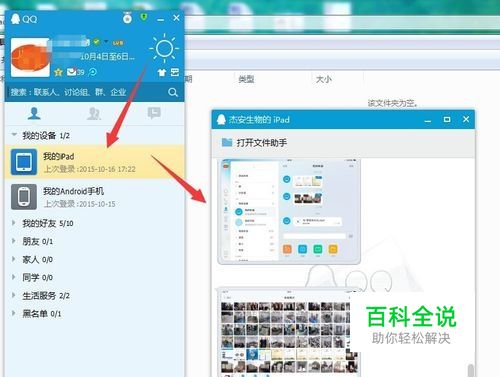Click the iPad chat window scrollbar
The width and height of the screenshot is (500, 377).
coord(471,370)
